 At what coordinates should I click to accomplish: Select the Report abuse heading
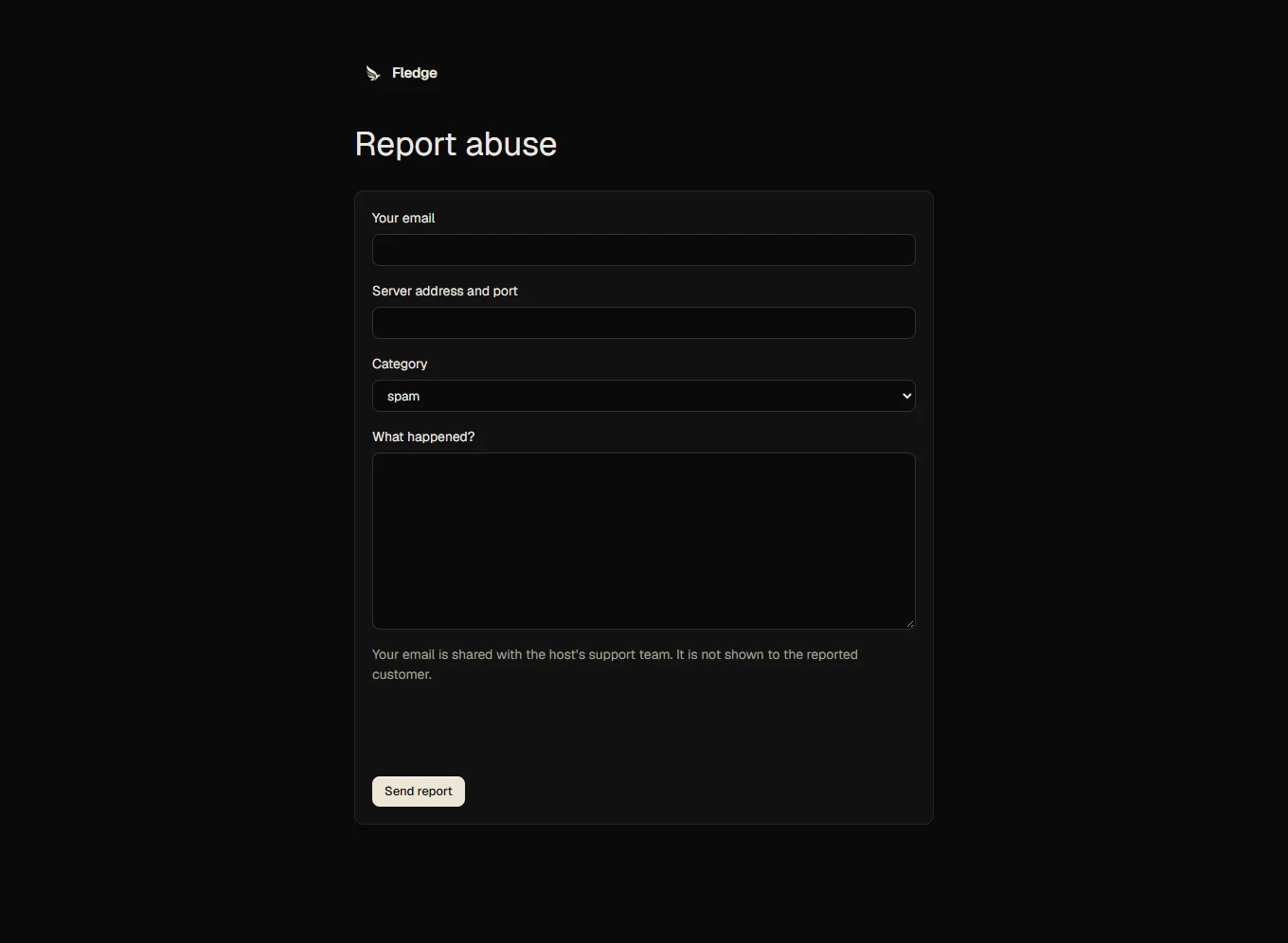[456, 144]
